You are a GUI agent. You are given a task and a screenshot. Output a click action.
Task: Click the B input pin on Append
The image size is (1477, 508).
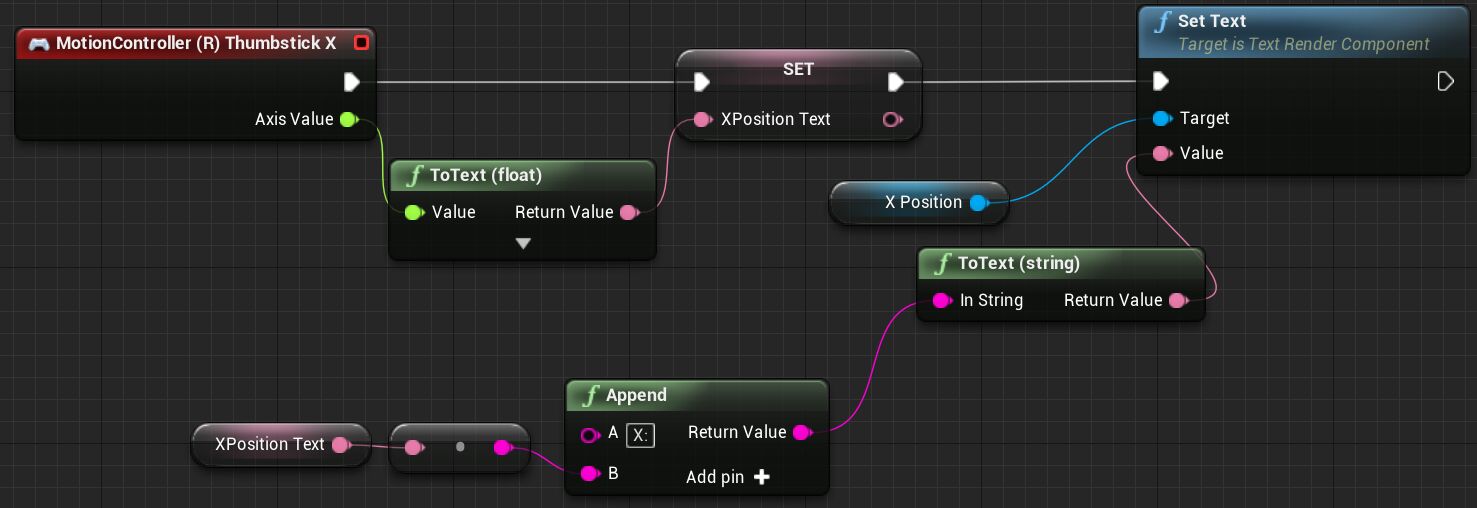[x=590, y=473]
